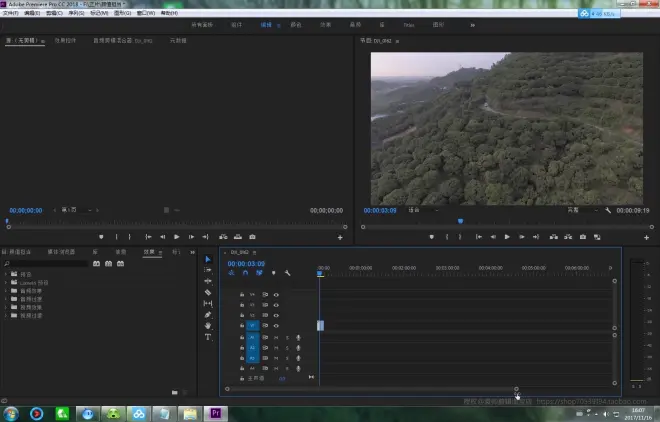Select the Razor tool

coord(208,292)
